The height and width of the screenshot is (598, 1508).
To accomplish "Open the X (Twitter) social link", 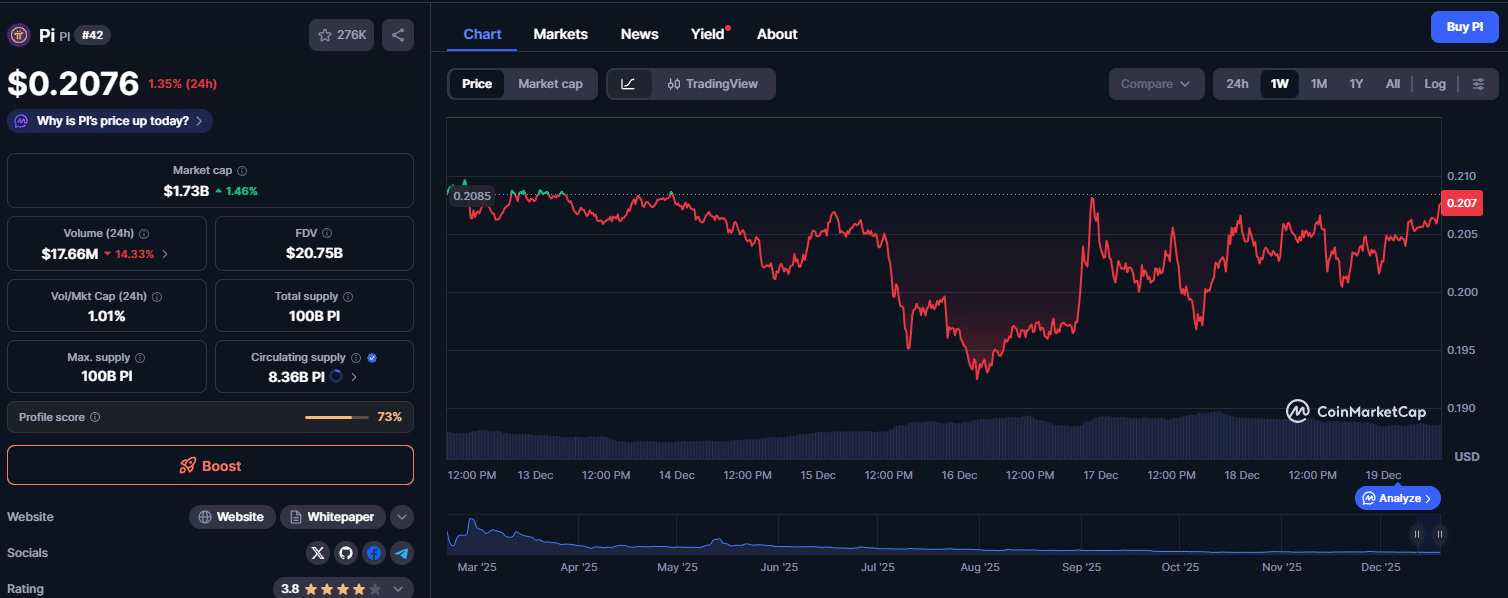I will (318, 553).
